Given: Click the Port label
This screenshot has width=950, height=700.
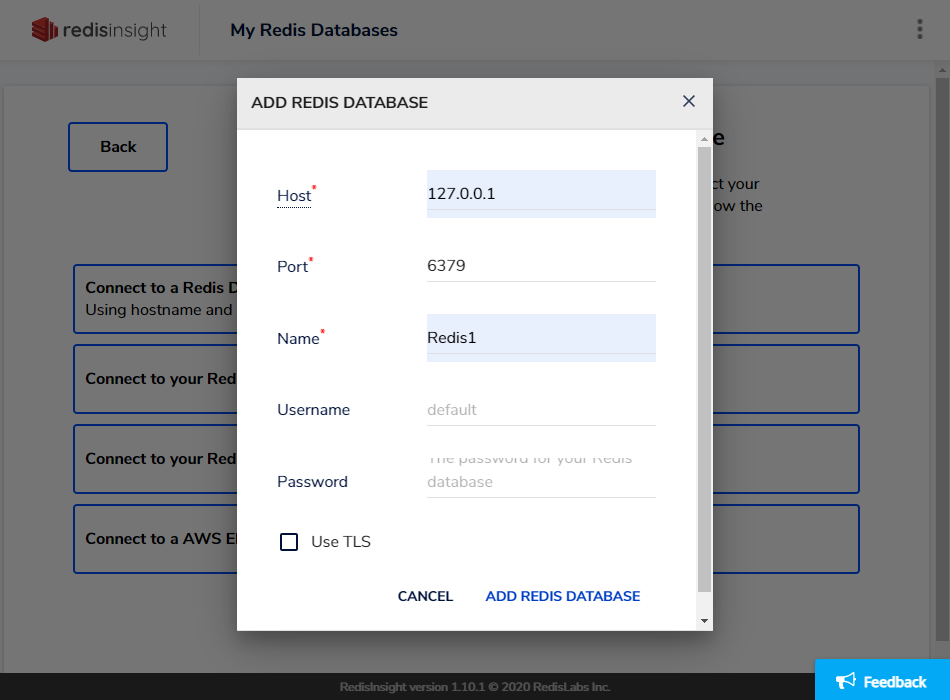Looking at the screenshot, I should (293, 267).
